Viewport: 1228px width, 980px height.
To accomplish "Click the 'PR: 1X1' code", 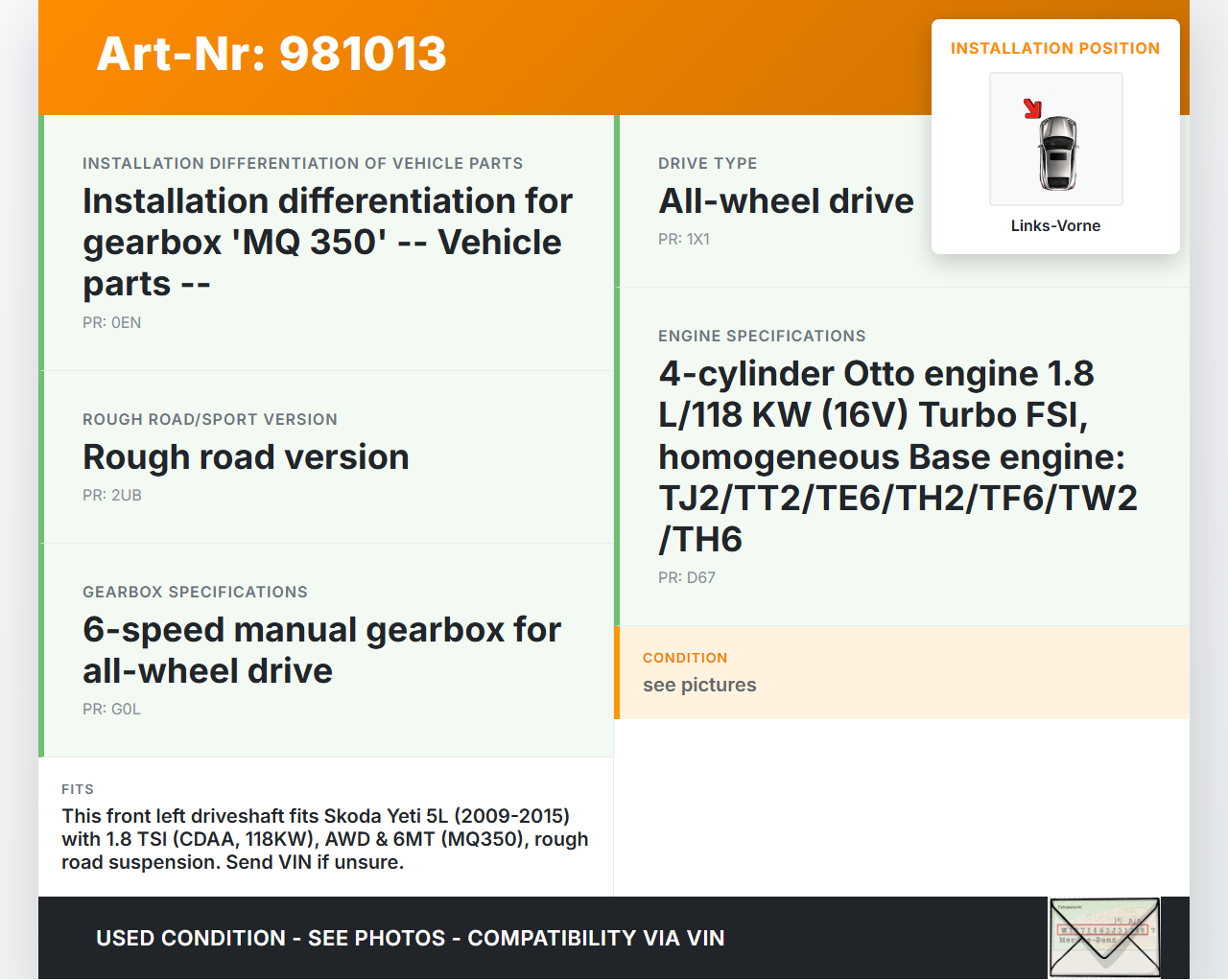I will pyautogui.click(x=684, y=239).
